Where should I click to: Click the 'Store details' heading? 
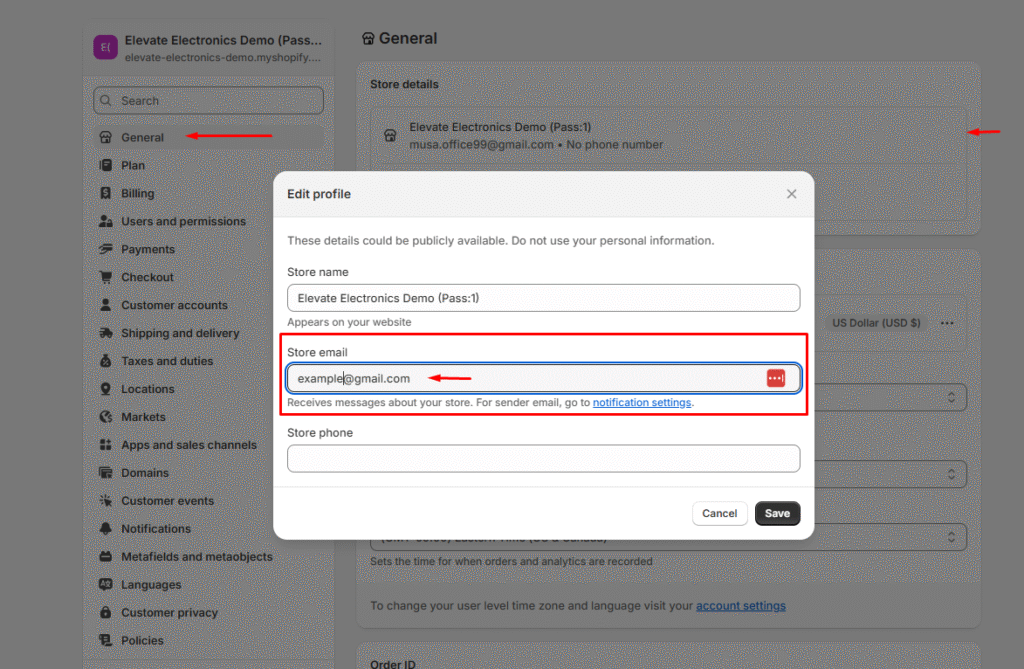pos(404,84)
